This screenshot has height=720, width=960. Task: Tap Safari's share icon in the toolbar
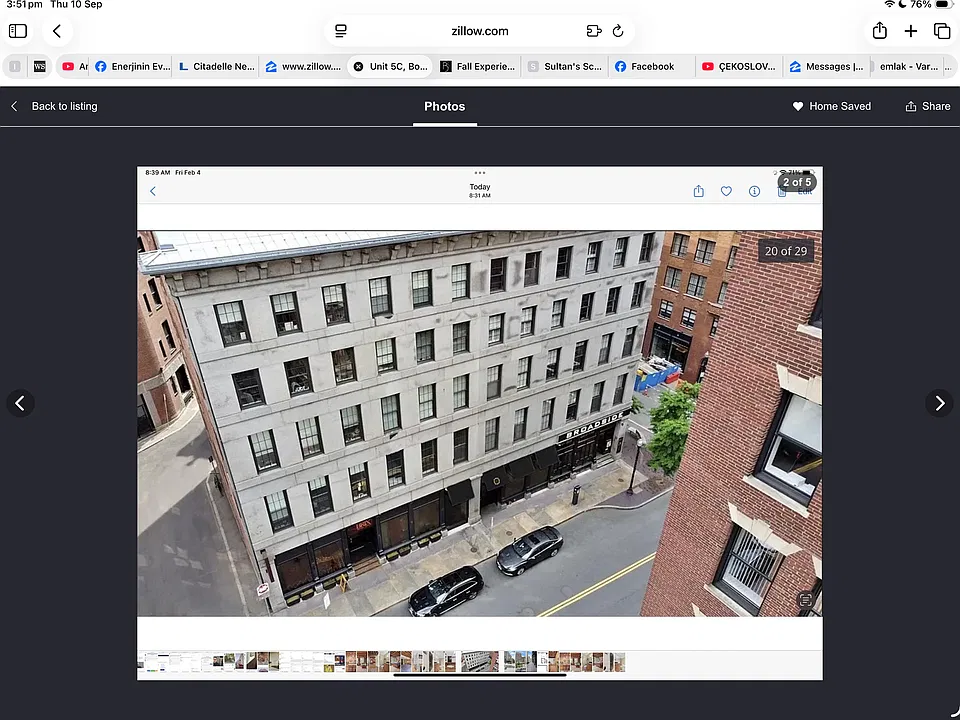click(x=879, y=30)
